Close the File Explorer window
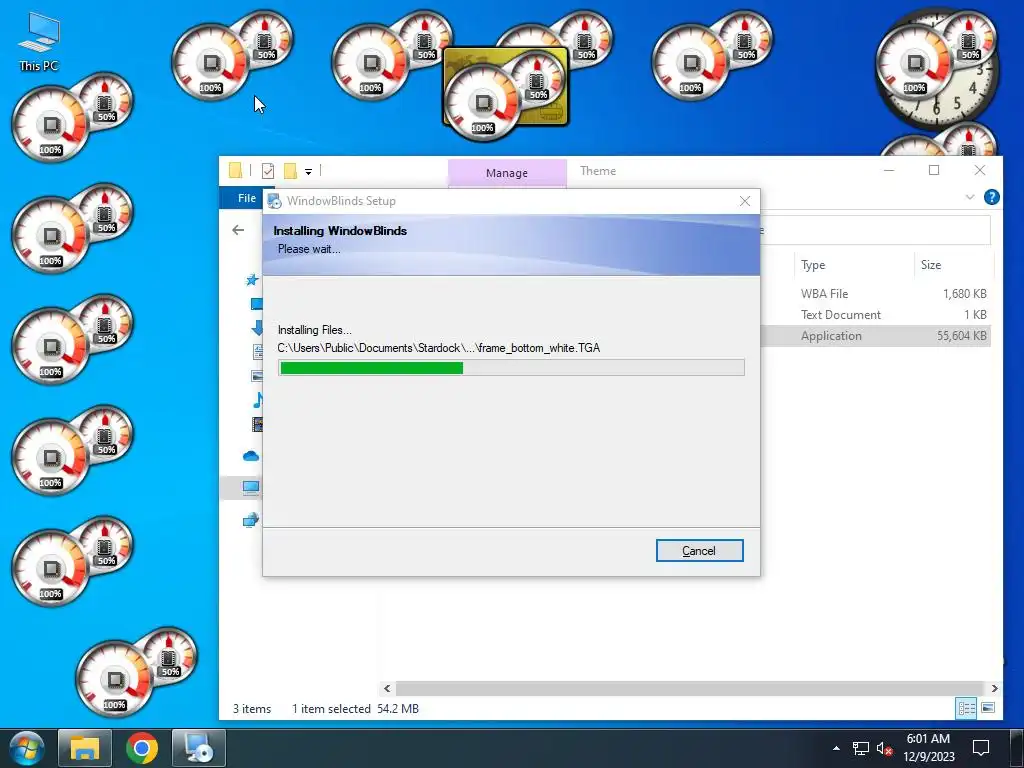The image size is (1024, 768). 980,170
